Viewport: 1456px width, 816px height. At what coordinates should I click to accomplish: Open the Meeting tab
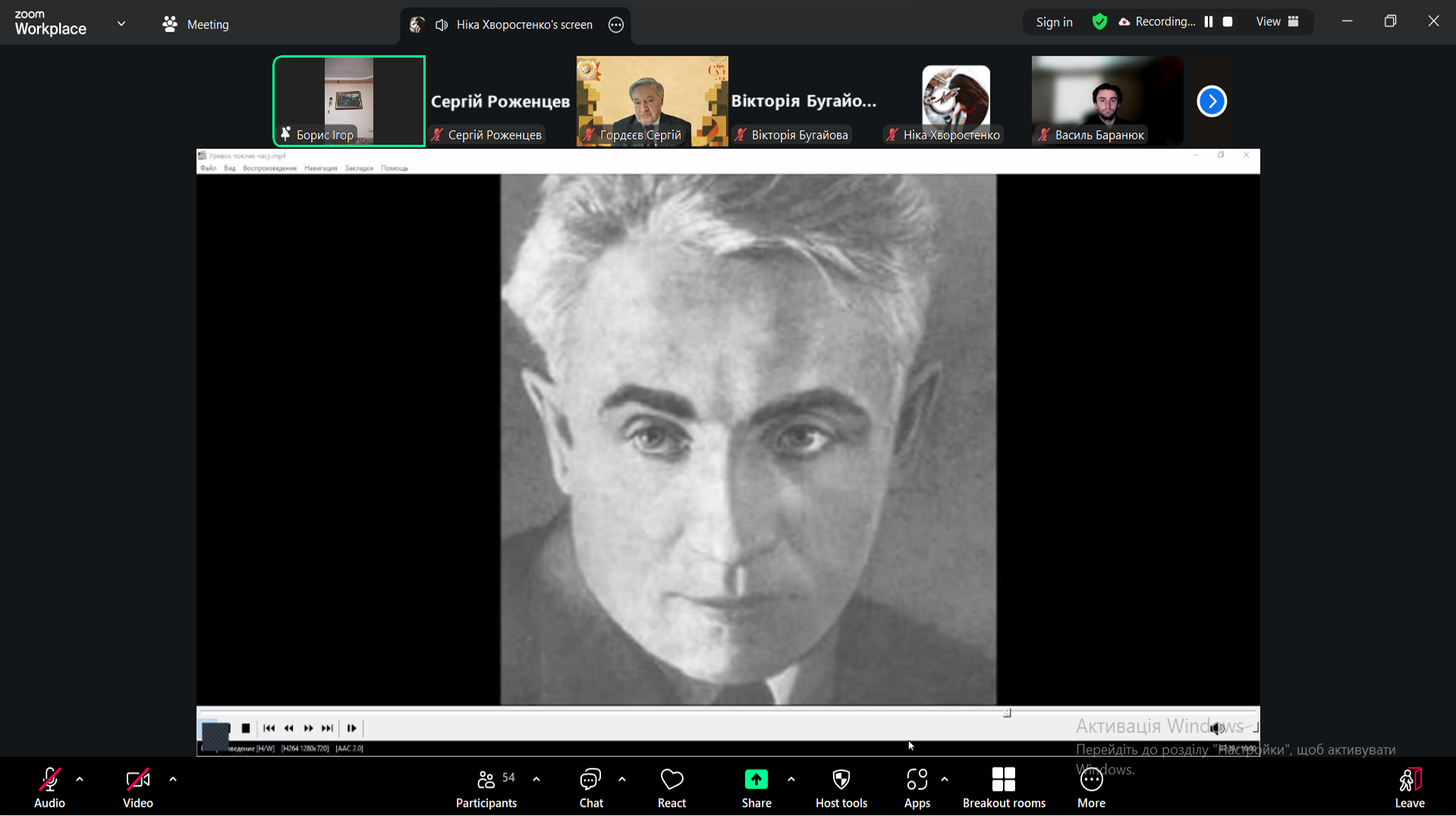196,24
